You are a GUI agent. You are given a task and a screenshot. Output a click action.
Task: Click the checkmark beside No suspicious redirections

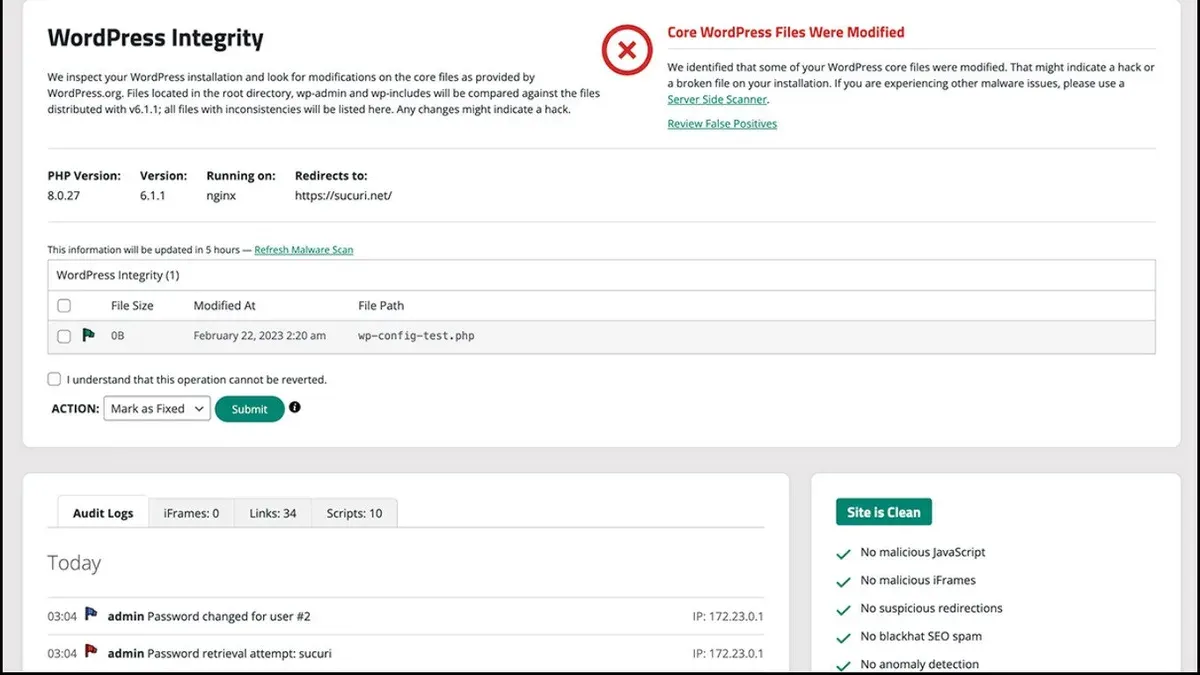(x=843, y=609)
